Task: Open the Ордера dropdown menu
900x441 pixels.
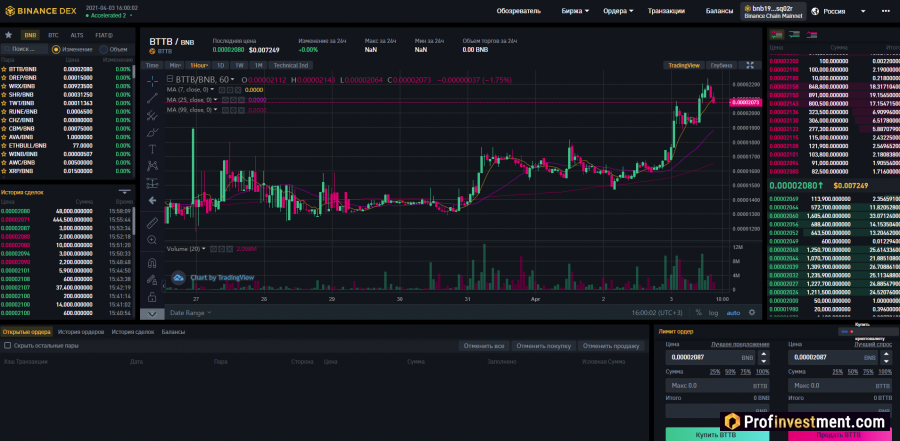Action: 618,11
